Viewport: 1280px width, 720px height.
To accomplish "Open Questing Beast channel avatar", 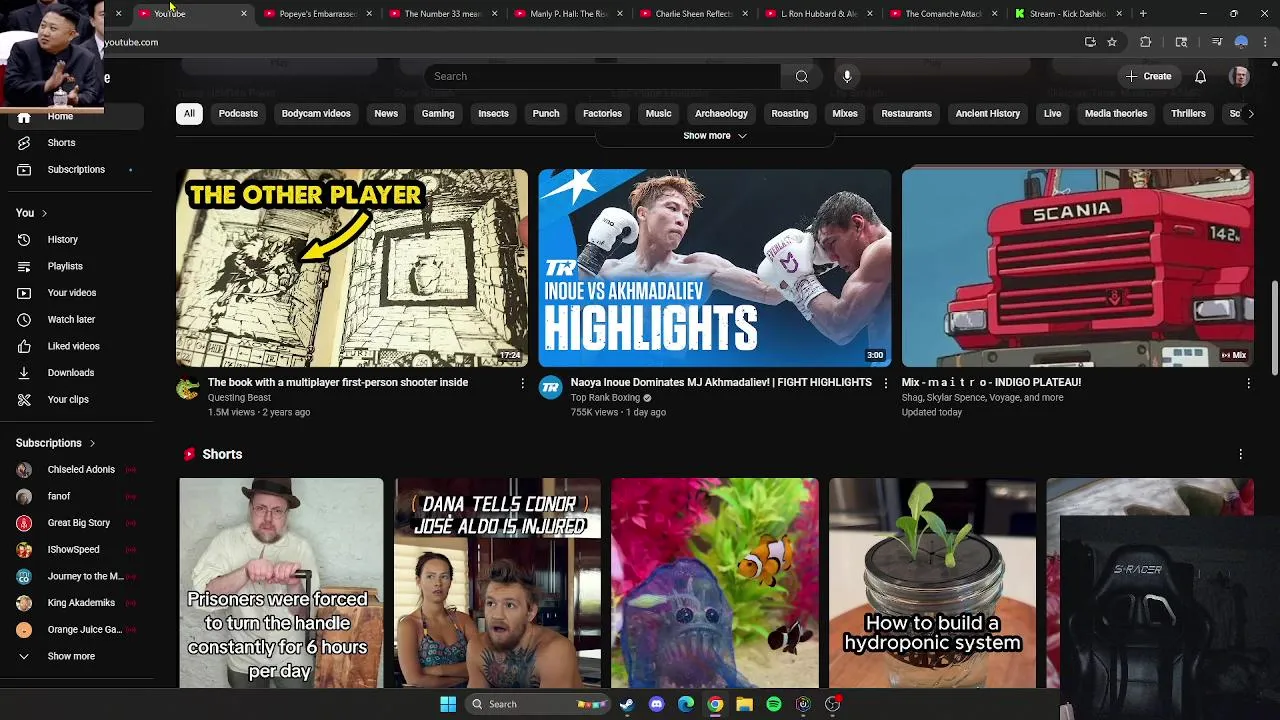I will click(188, 388).
